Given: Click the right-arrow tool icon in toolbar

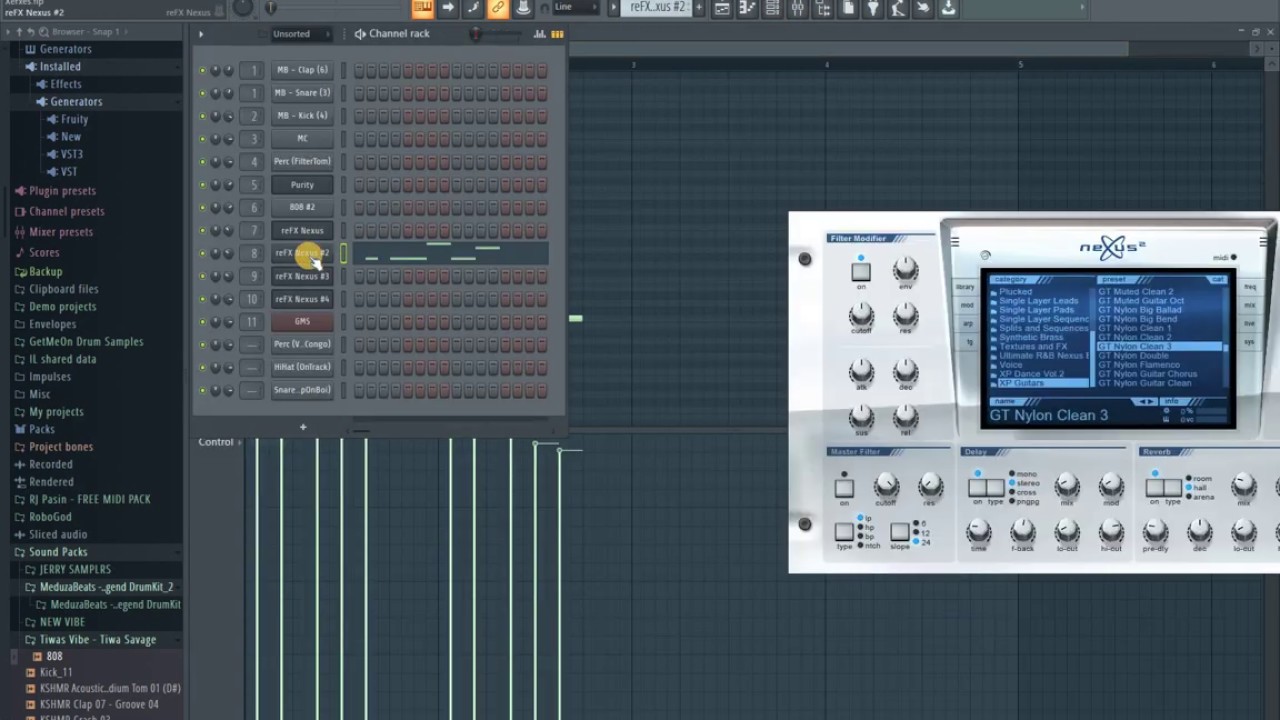Looking at the screenshot, I should pyautogui.click(x=448, y=8).
